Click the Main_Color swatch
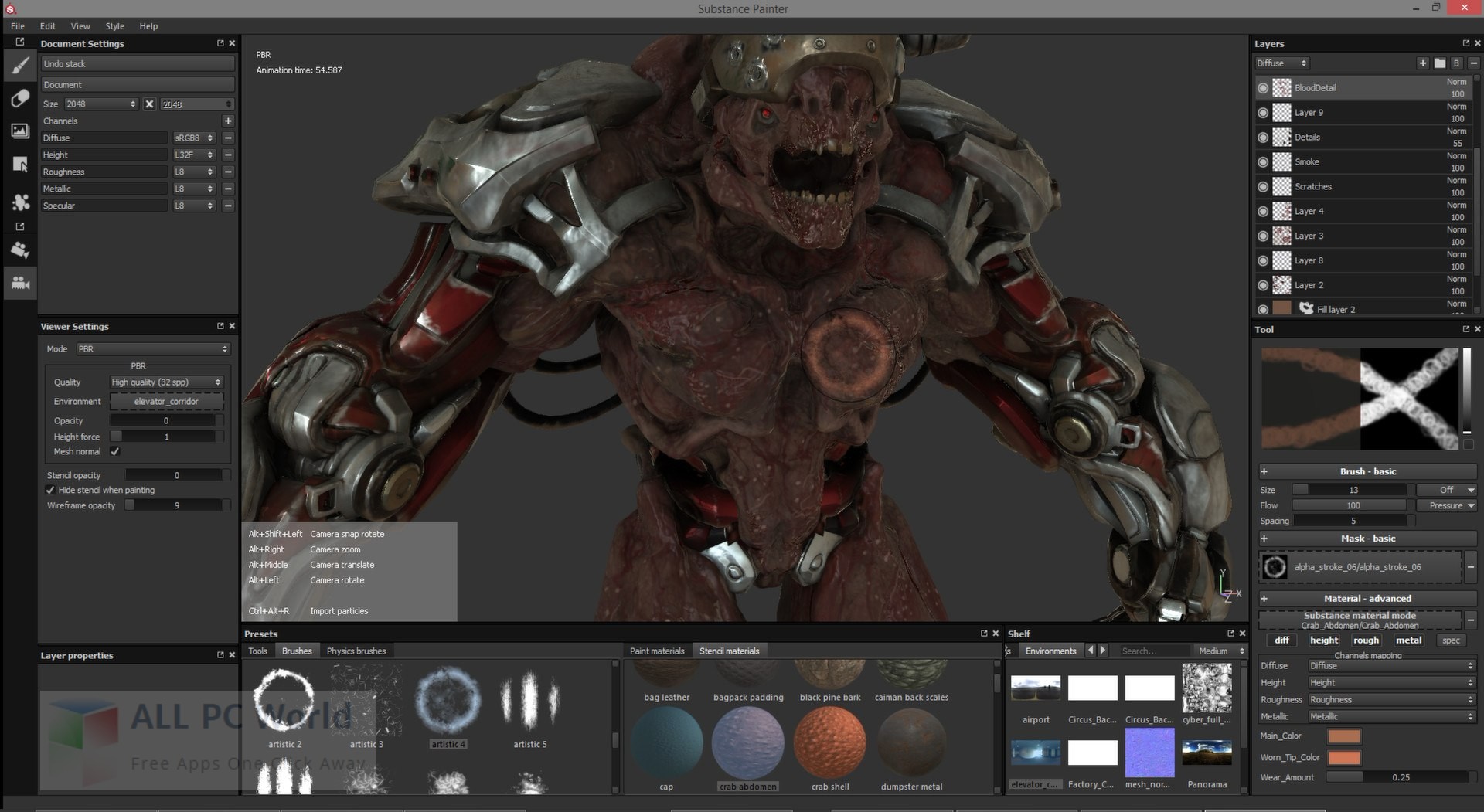The height and width of the screenshot is (812, 1484). 1344,736
